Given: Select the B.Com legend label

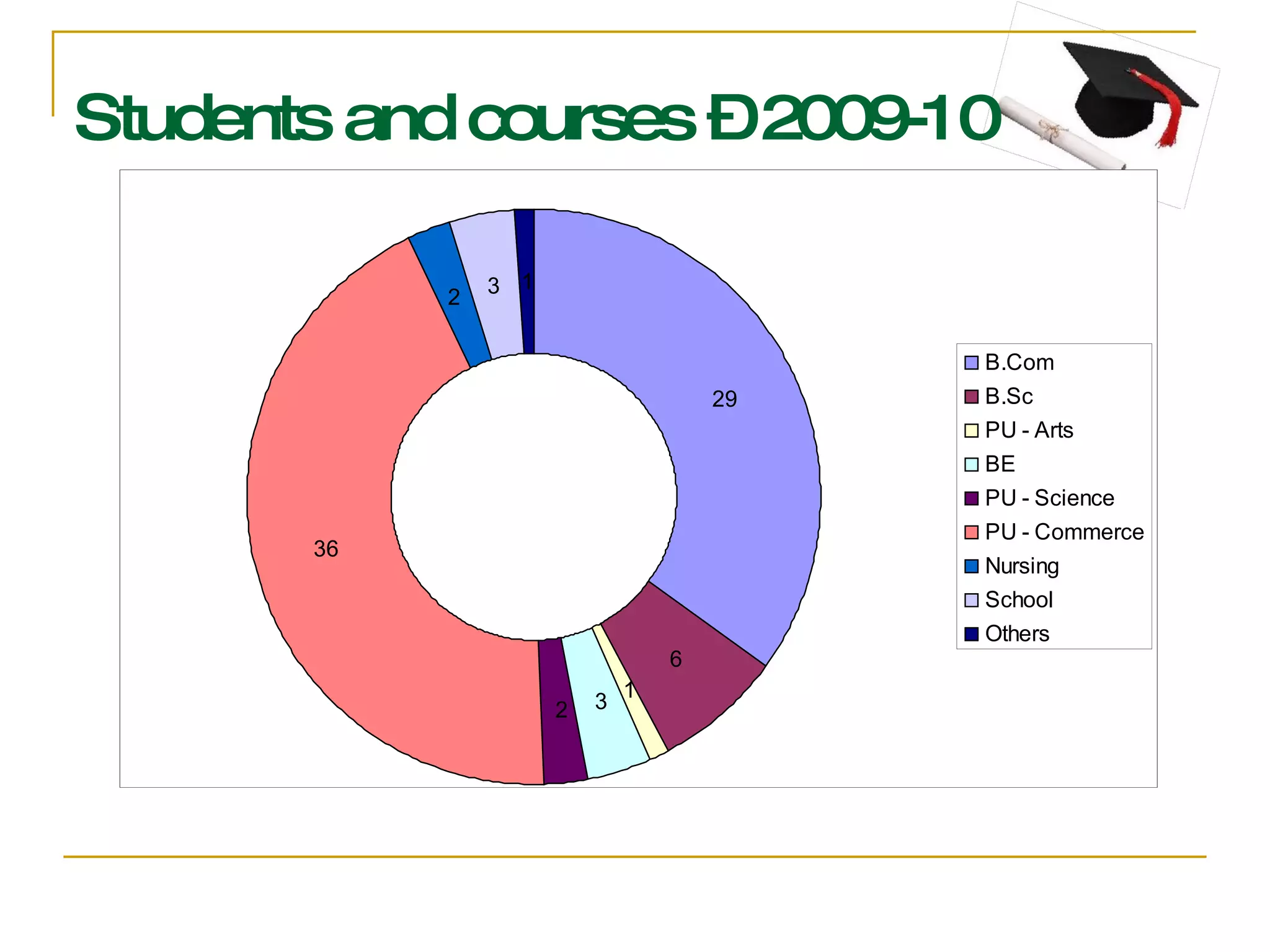Looking at the screenshot, I should pos(1019,363).
